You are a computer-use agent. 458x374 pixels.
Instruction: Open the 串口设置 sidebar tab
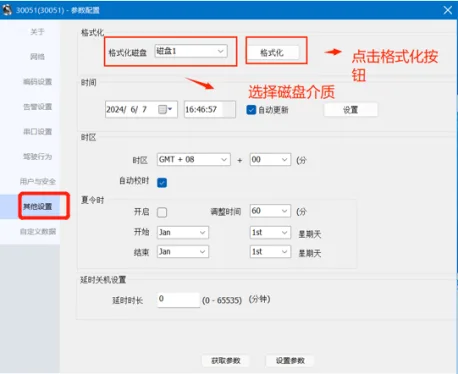click(37, 132)
